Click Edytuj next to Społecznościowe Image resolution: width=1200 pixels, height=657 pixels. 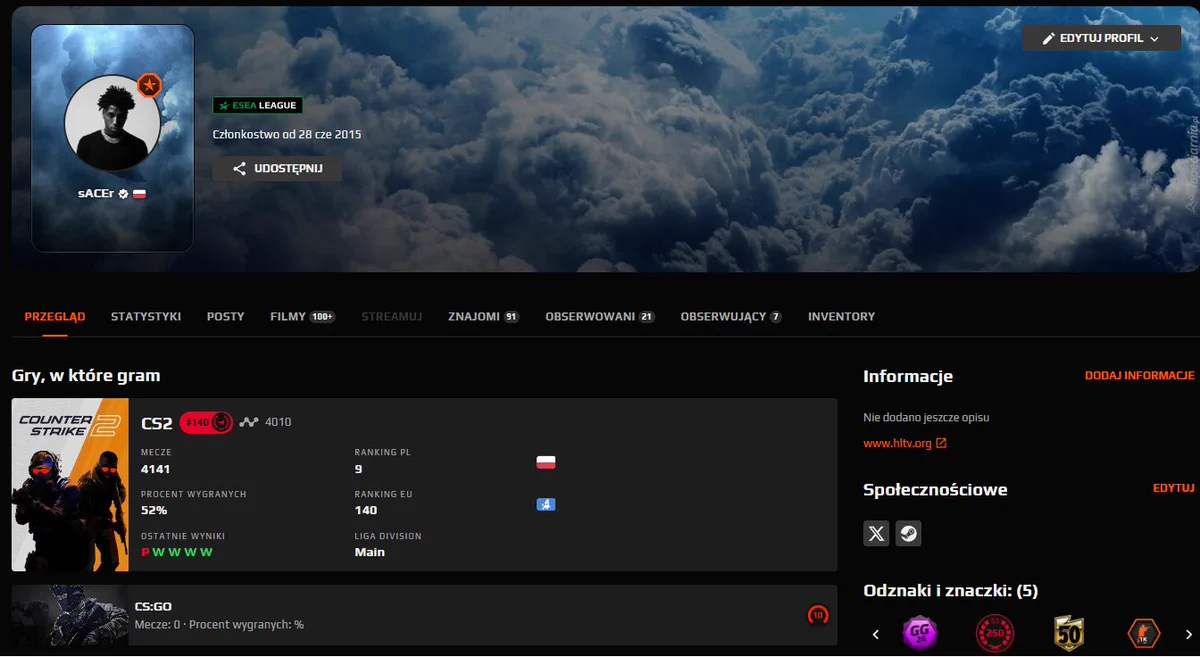(1174, 488)
